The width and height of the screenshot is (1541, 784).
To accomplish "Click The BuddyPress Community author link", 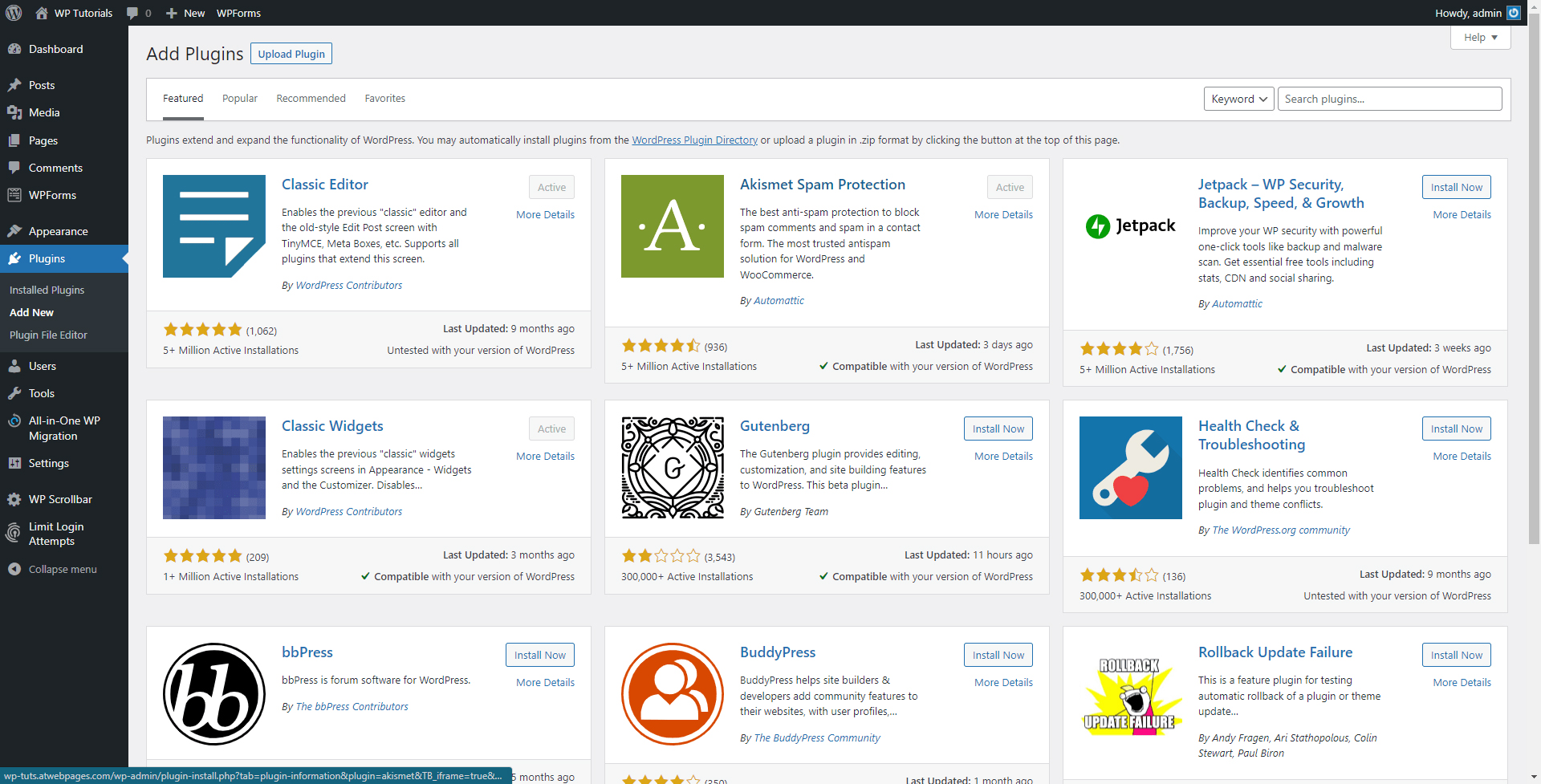I will (816, 737).
